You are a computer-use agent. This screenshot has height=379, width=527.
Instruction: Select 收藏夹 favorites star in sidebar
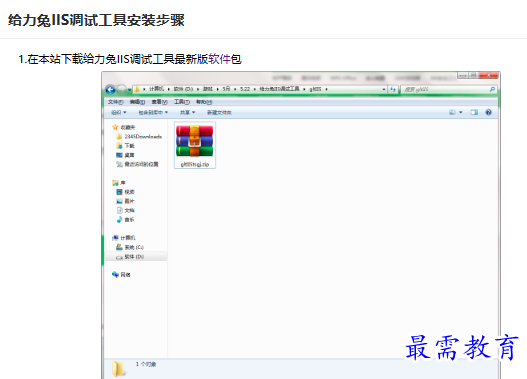click(124, 127)
